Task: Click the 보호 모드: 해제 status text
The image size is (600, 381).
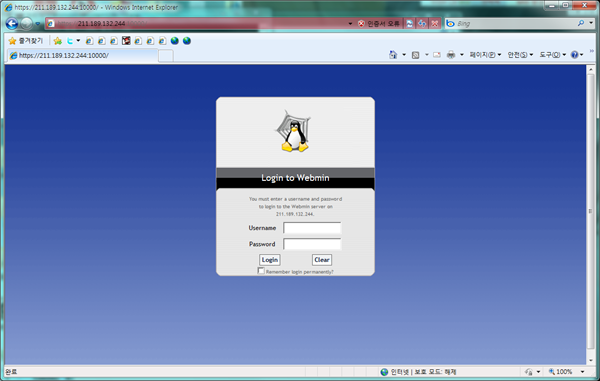Action: (435, 372)
